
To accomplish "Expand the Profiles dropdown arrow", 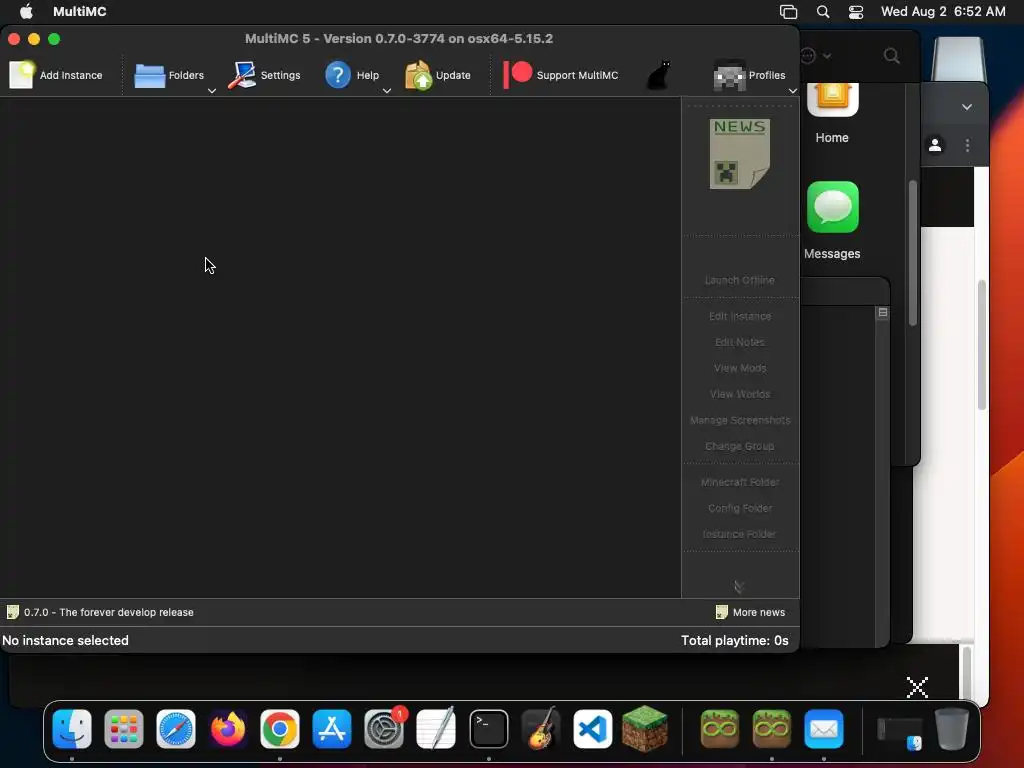I will [793, 91].
